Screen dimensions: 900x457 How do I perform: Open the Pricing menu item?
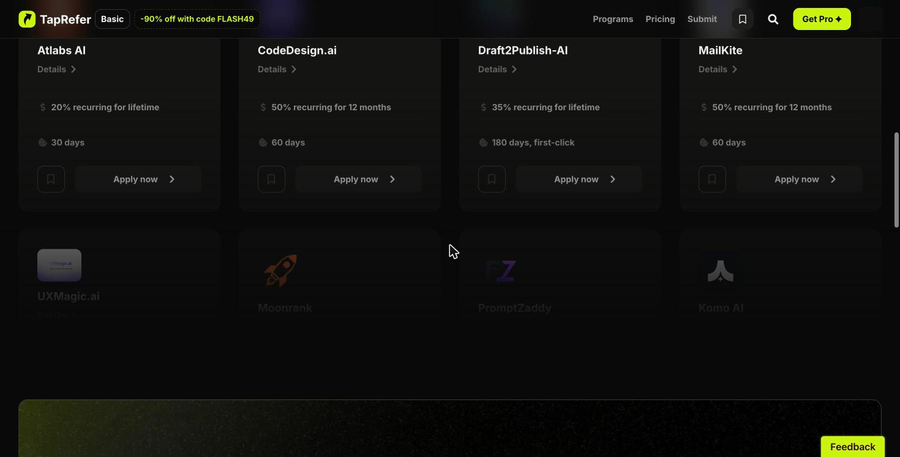[x=660, y=19]
